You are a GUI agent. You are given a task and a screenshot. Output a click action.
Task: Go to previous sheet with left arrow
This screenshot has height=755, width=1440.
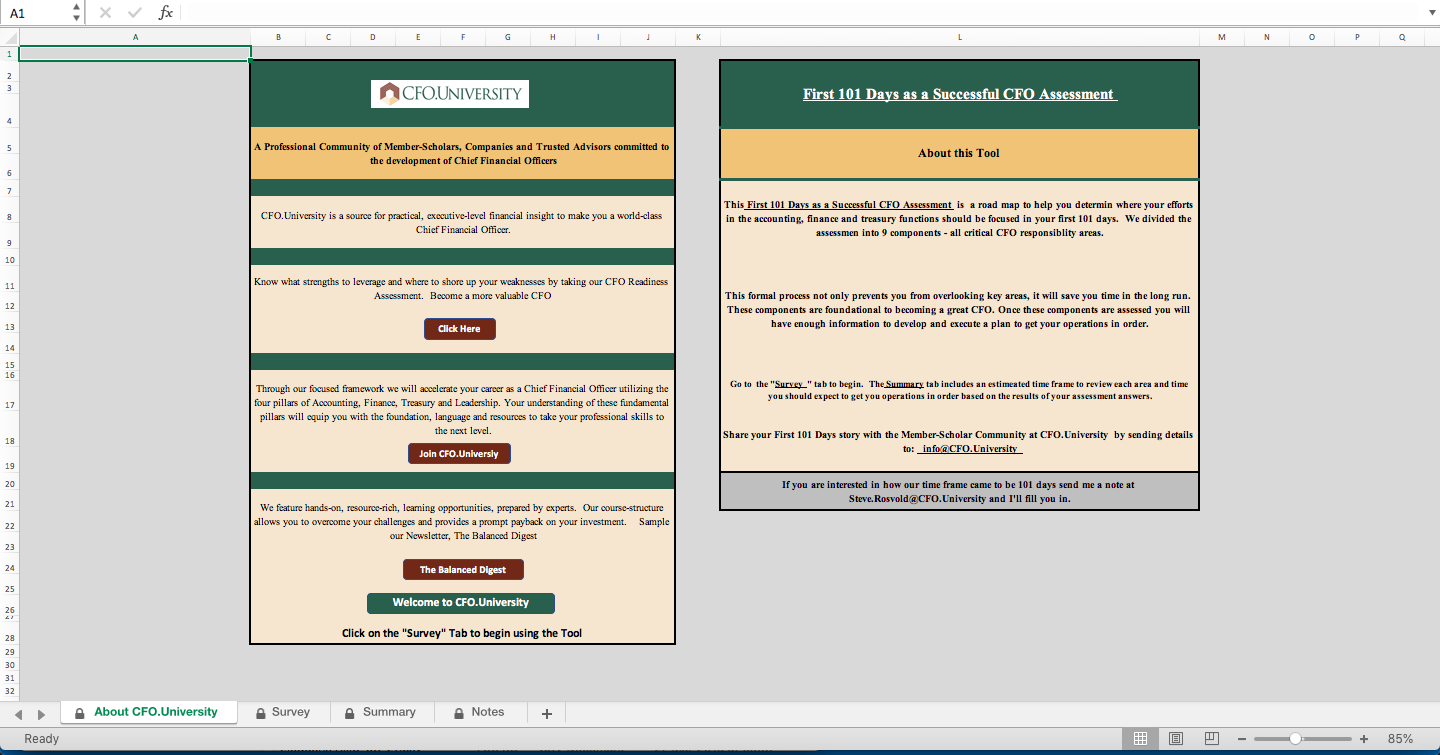(17, 714)
